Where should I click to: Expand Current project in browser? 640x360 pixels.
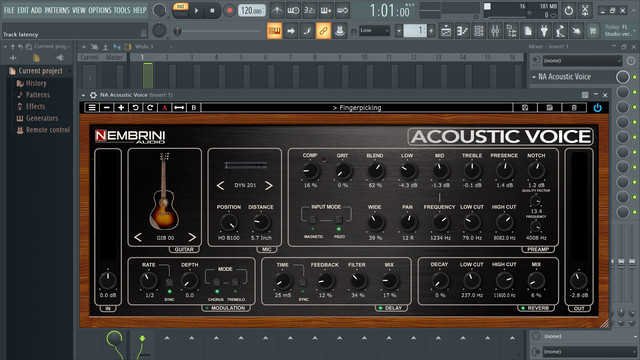[40, 71]
